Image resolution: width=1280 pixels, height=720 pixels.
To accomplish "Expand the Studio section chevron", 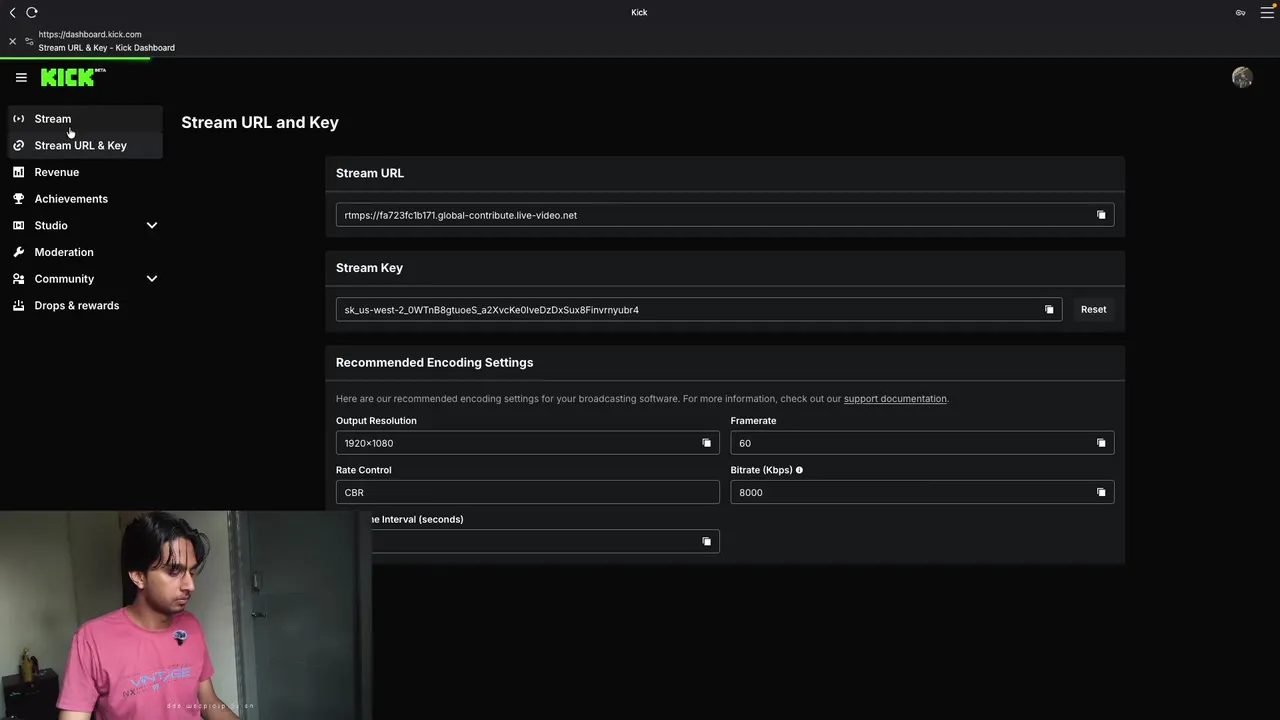I will pos(152,225).
